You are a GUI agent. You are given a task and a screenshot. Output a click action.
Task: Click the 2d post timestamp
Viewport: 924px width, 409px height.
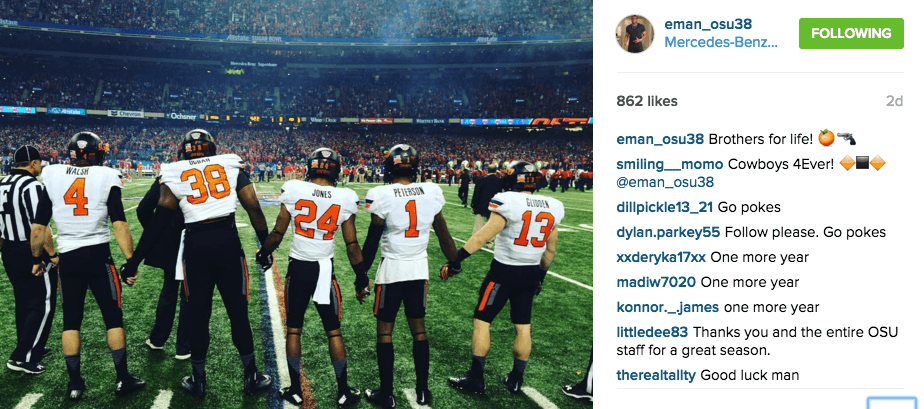tap(894, 101)
